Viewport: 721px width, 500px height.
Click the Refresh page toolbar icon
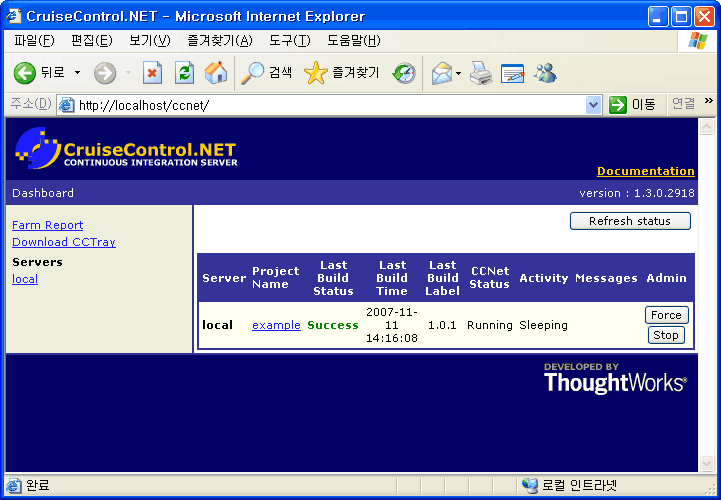[x=184, y=73]
